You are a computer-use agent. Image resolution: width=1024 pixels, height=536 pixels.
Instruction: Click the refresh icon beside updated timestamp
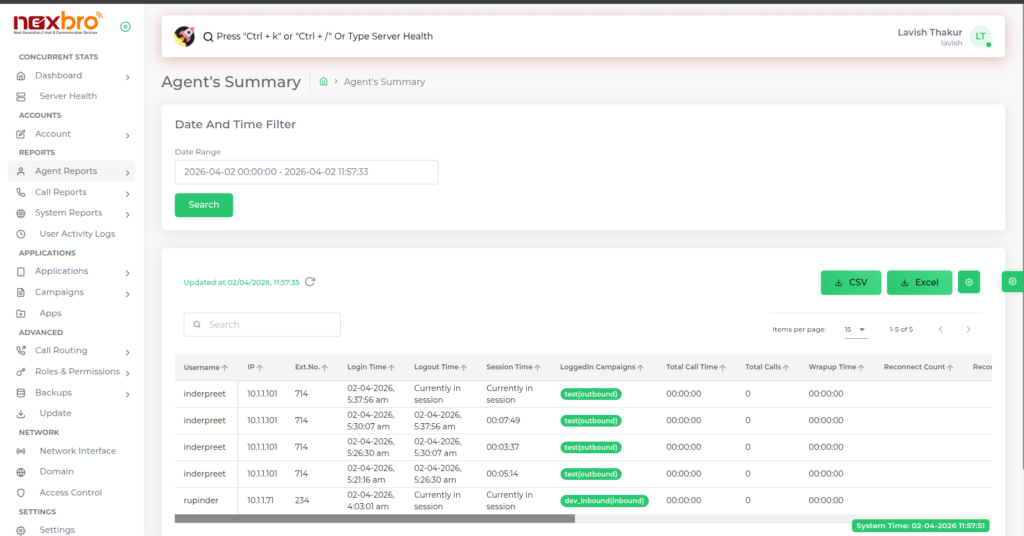(310, 282)
